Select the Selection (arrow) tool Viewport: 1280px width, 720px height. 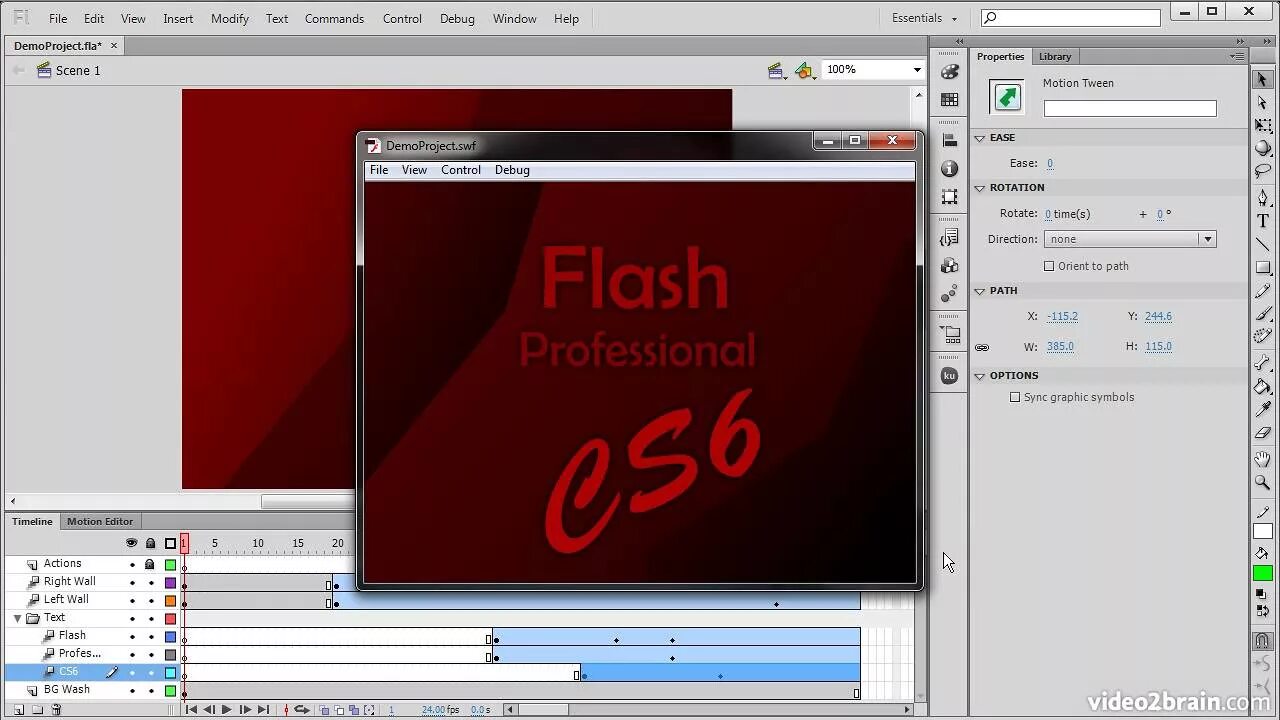1262,79
